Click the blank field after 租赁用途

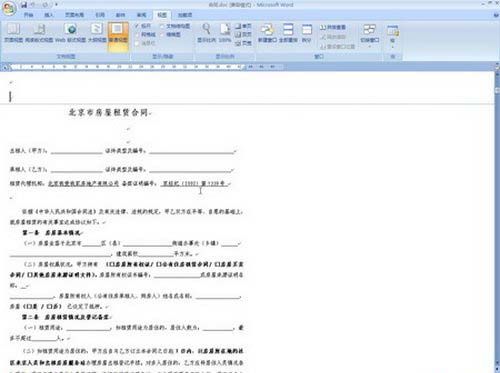(x=89, y=328)
